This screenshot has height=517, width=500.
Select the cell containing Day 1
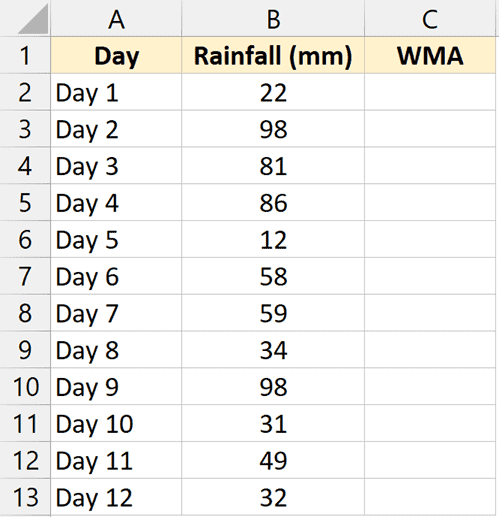pos(116,92)
